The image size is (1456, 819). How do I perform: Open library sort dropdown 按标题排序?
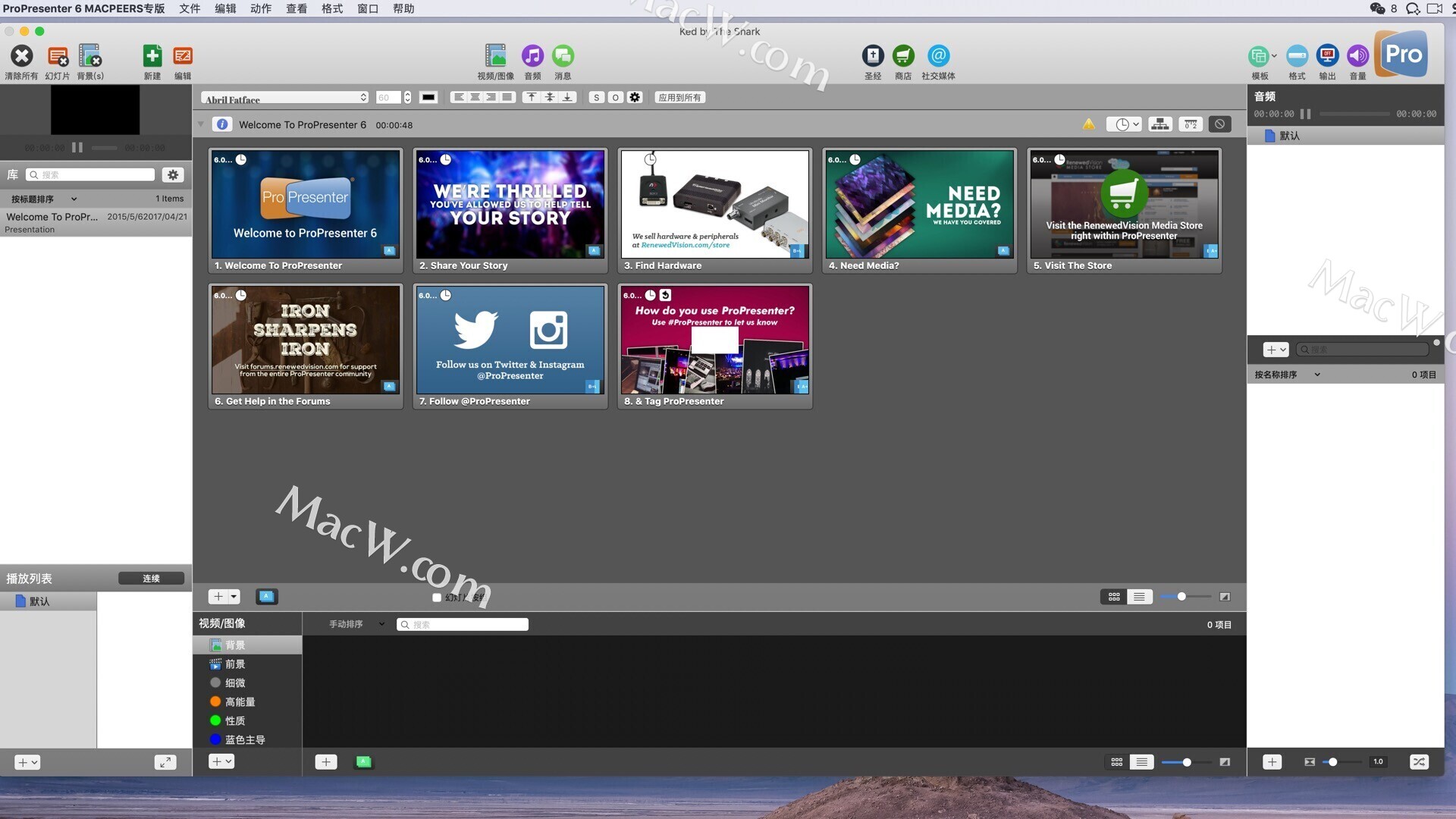(44, 199)
